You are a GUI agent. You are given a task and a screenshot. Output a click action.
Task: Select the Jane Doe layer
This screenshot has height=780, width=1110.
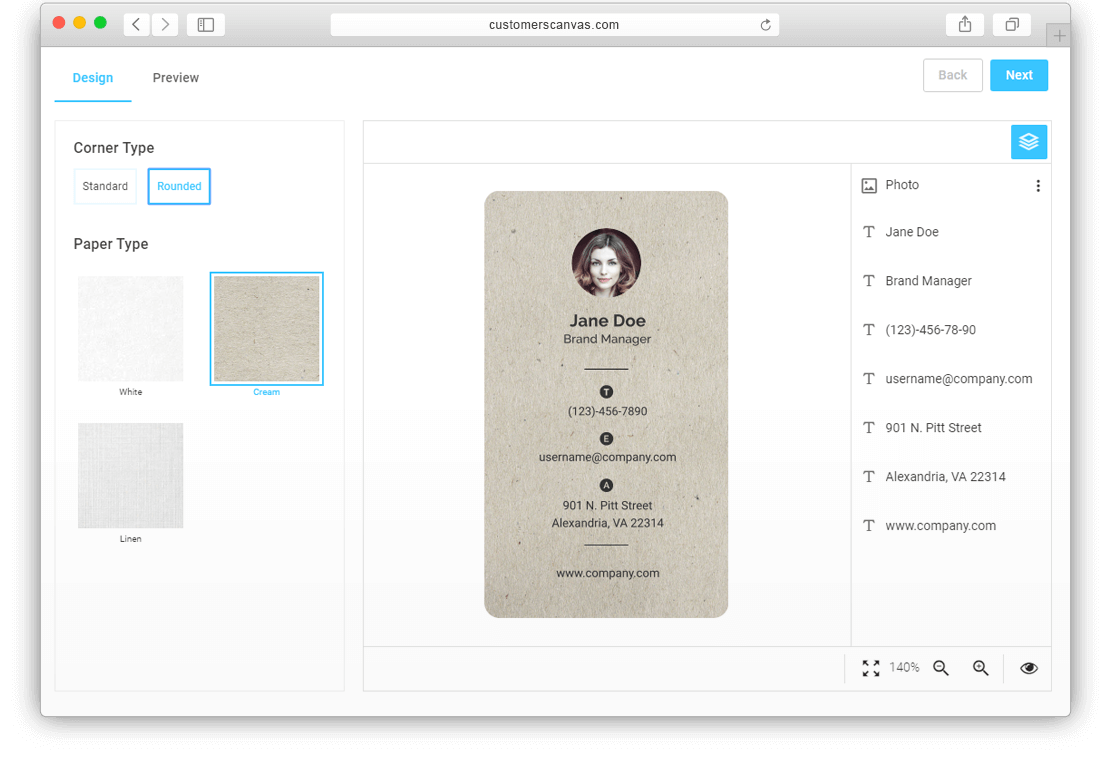951,231
